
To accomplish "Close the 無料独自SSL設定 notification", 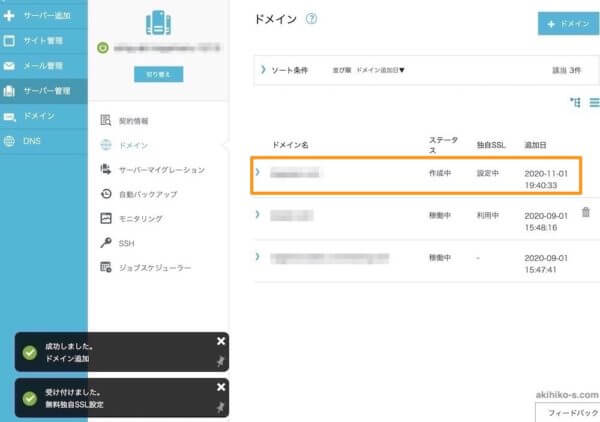I will point(221,387).
